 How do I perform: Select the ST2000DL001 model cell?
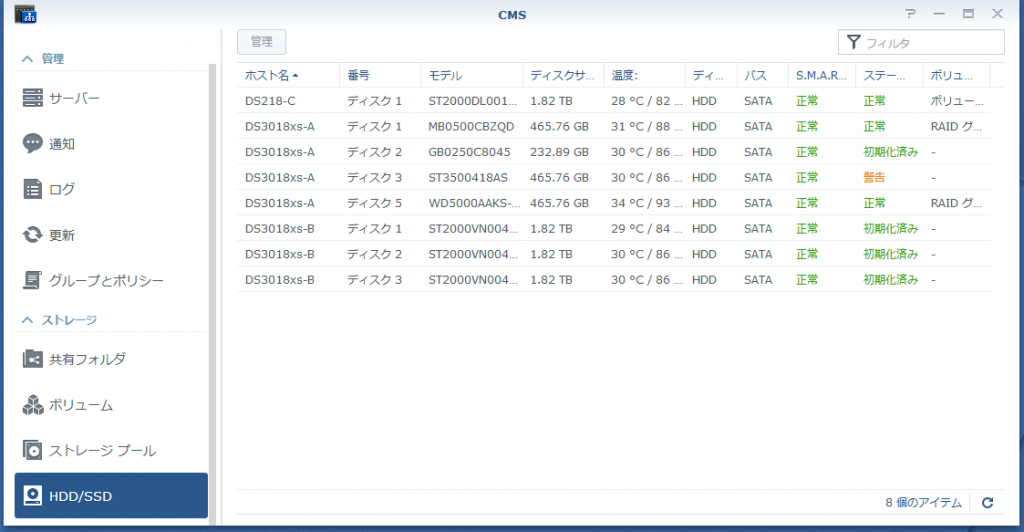coord(472,101)
